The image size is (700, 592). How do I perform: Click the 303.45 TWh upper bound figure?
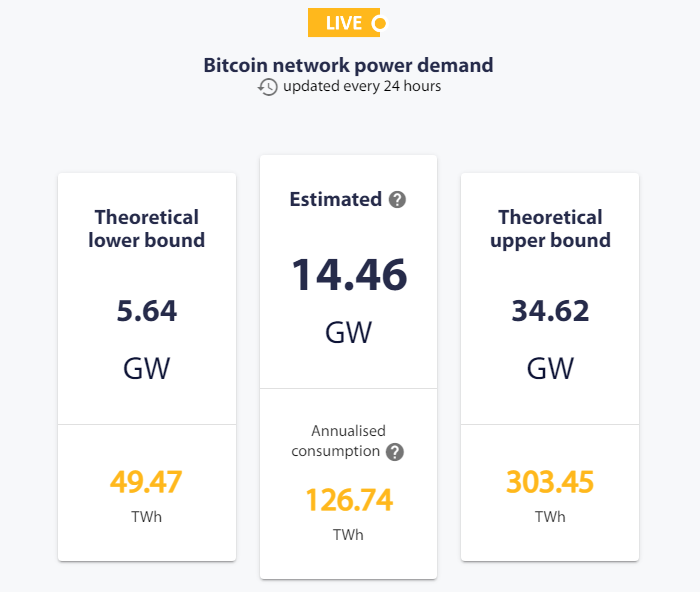click(x=550, y=482)
